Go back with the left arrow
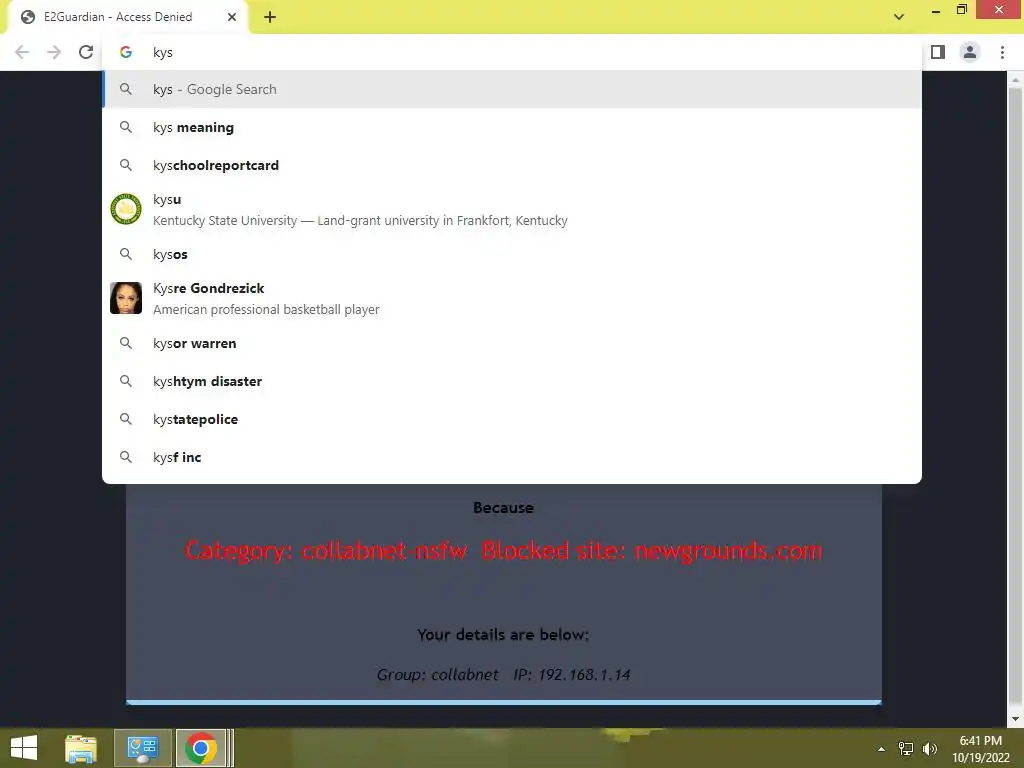 (22, 52)
